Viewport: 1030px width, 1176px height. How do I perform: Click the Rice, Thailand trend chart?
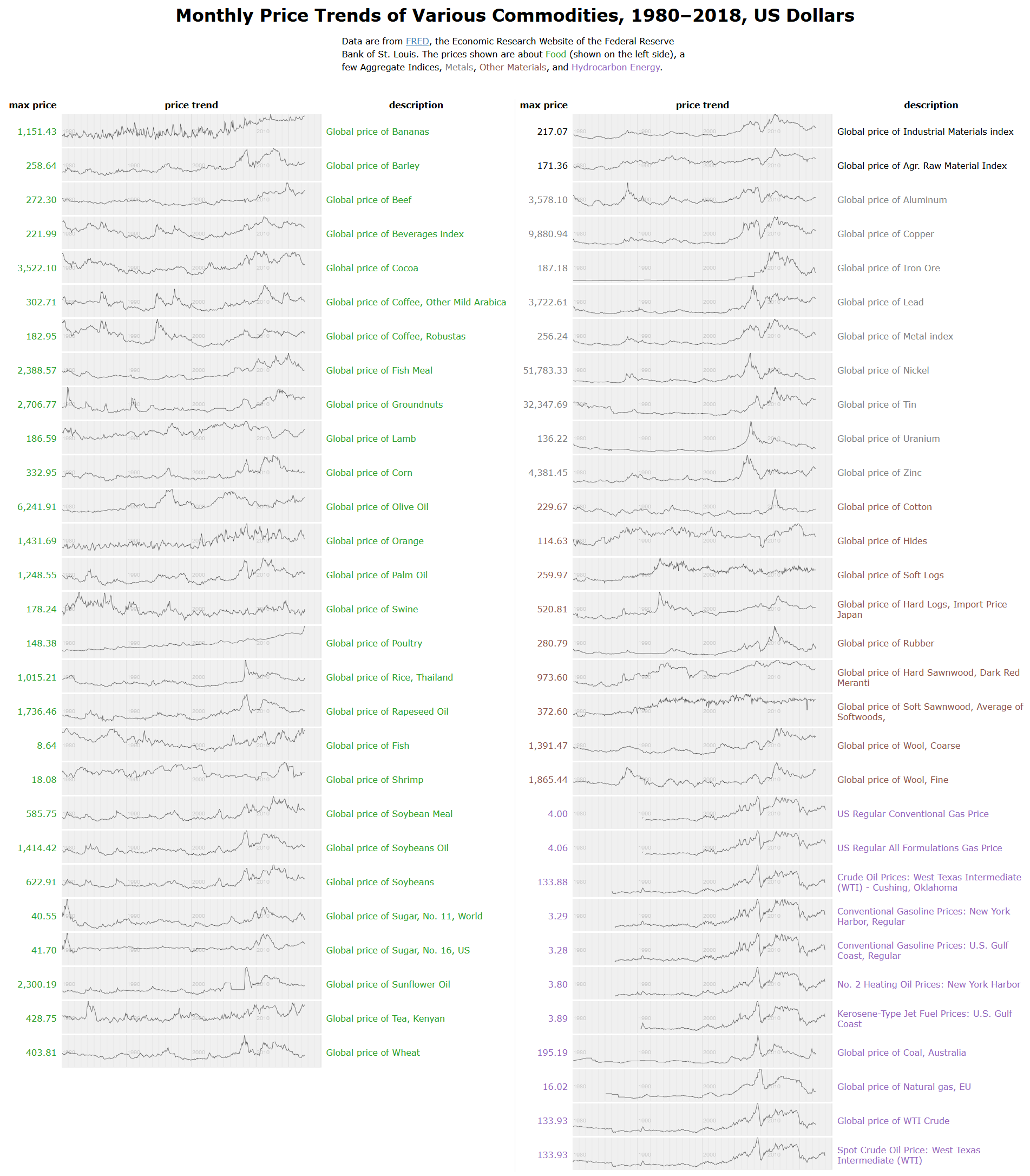click(x=191, y=677)
